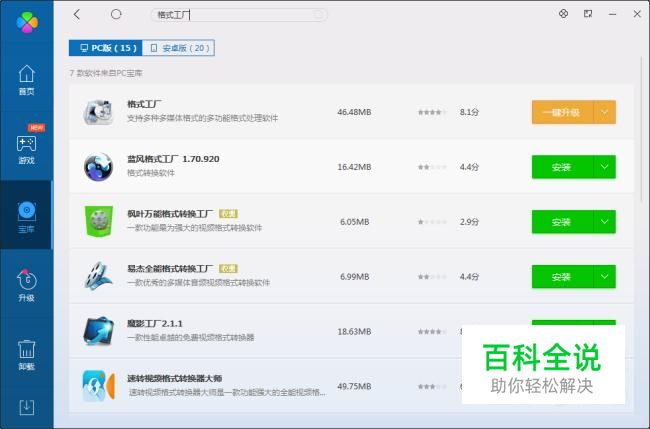
Task: Click the 蓝风格式工厂 app icon
Action: pyautogui.click(x=98, y=167)
